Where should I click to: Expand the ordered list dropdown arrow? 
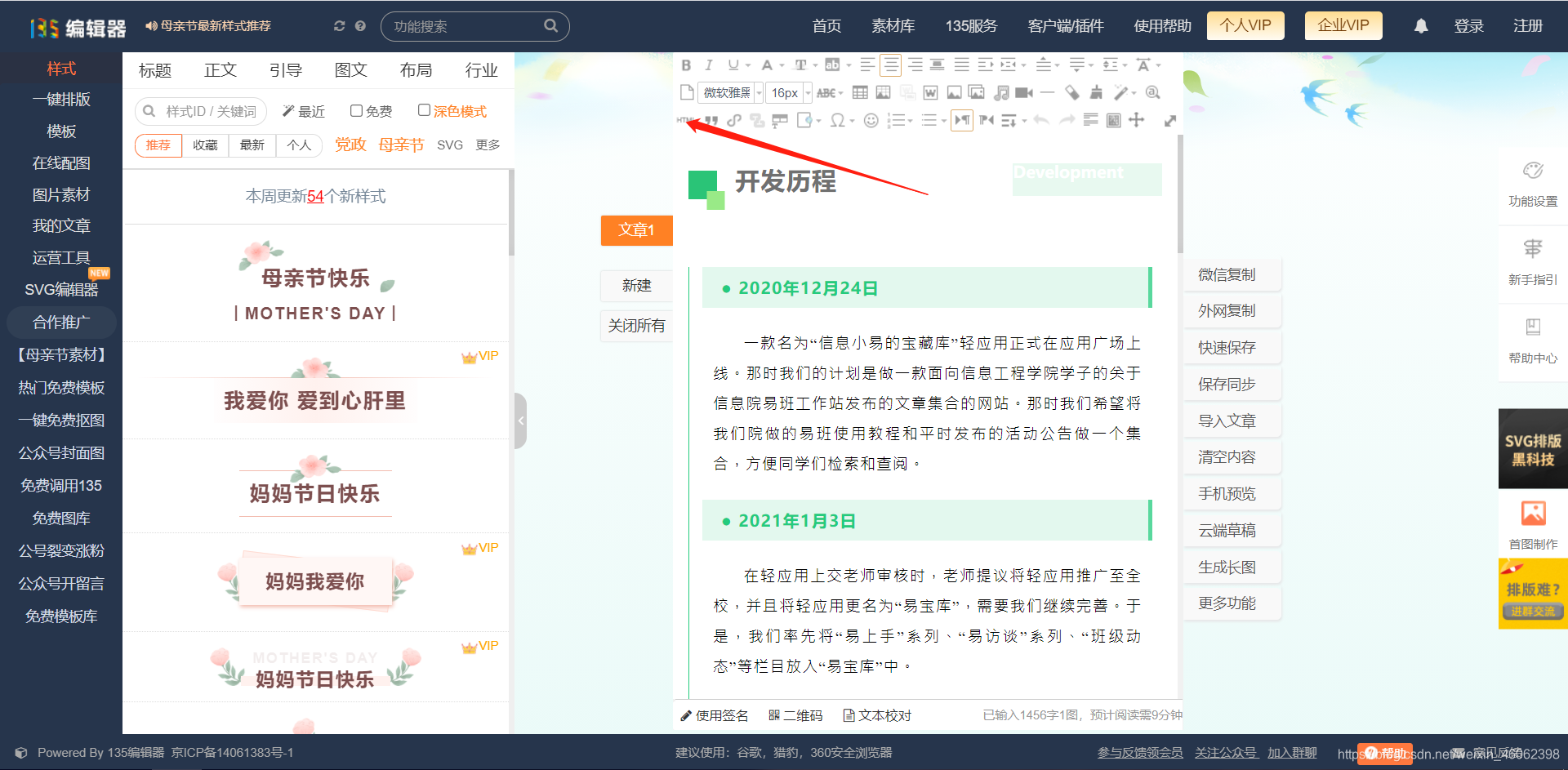[x=910, y=120]
